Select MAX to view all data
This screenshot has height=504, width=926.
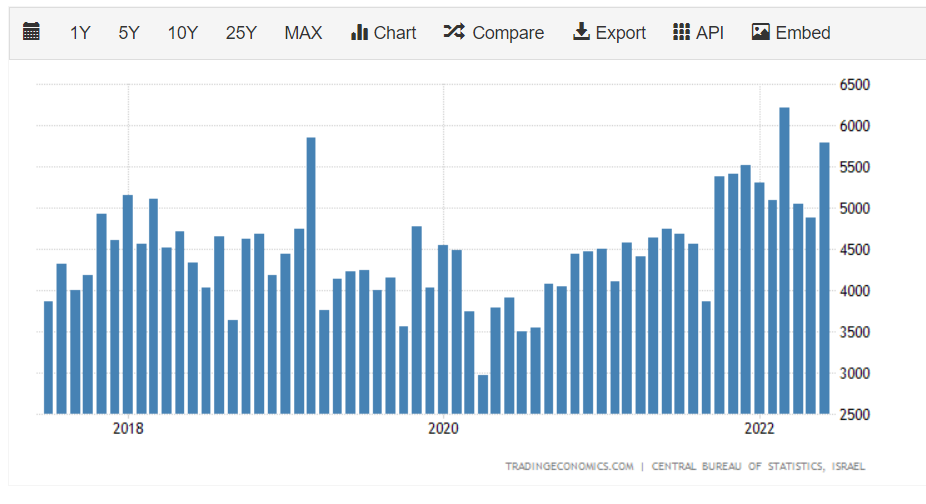303,33
